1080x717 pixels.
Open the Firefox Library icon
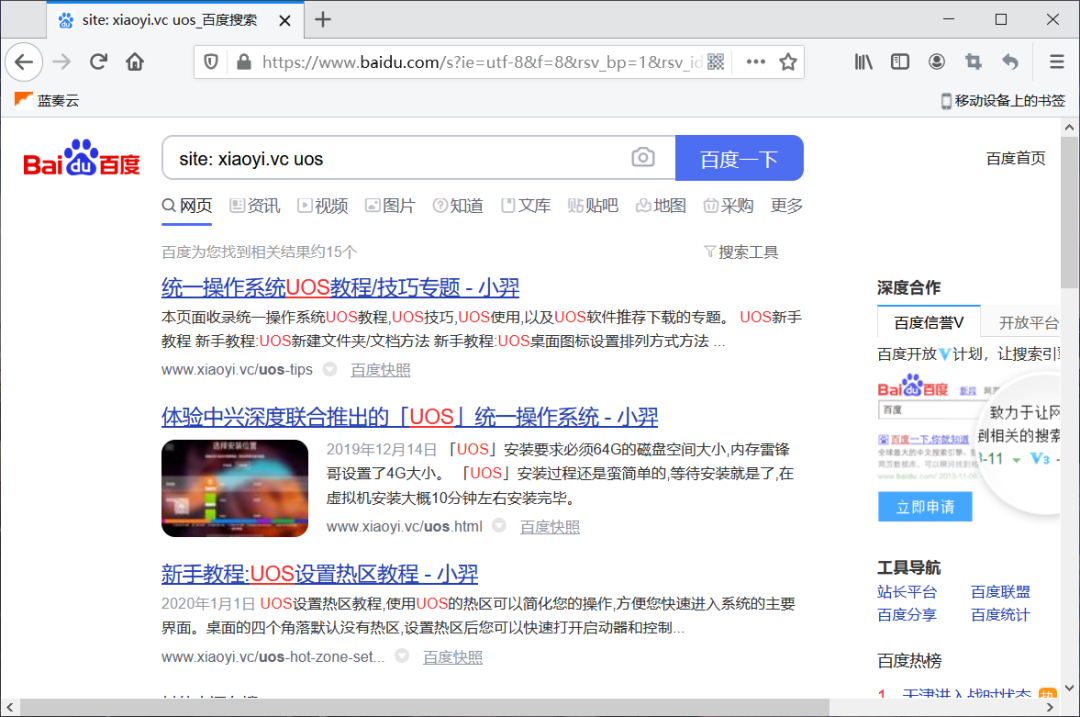pyautogui.click(x=863, y=61)
